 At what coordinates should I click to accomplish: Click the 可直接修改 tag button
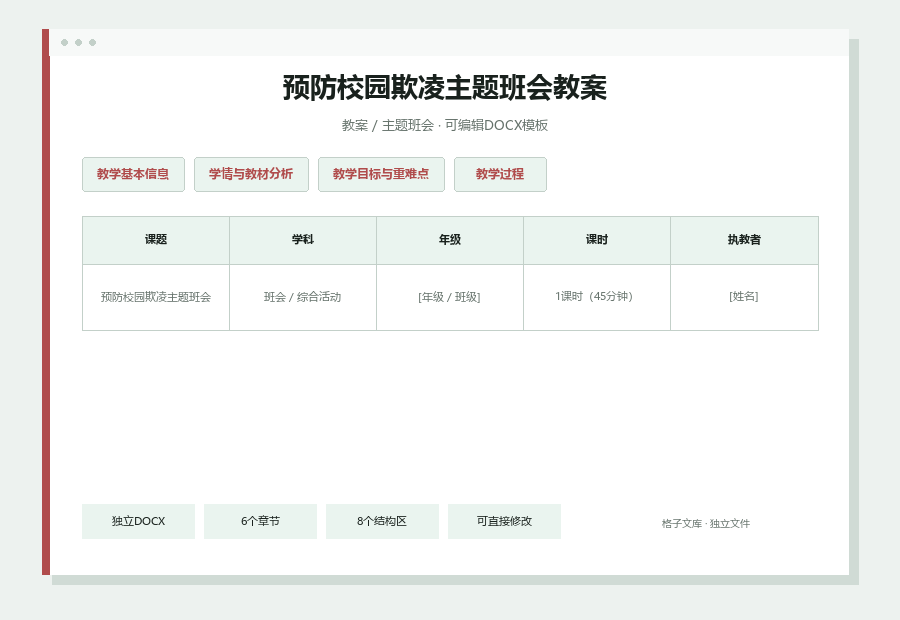(504, 521)
